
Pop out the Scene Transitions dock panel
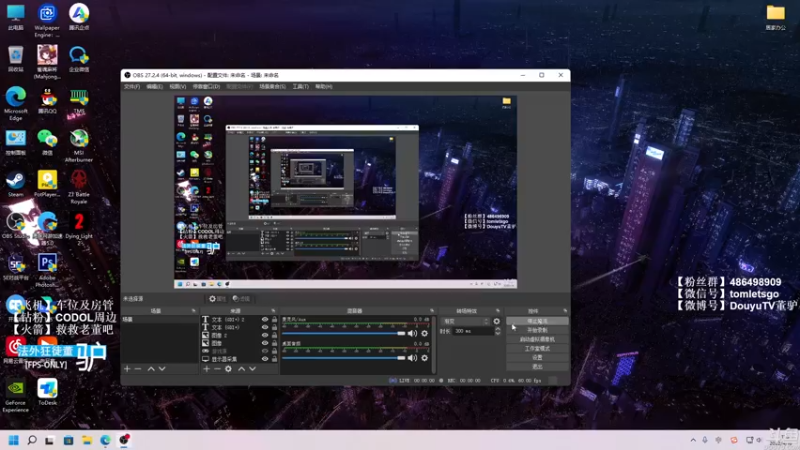coord(498,311)
